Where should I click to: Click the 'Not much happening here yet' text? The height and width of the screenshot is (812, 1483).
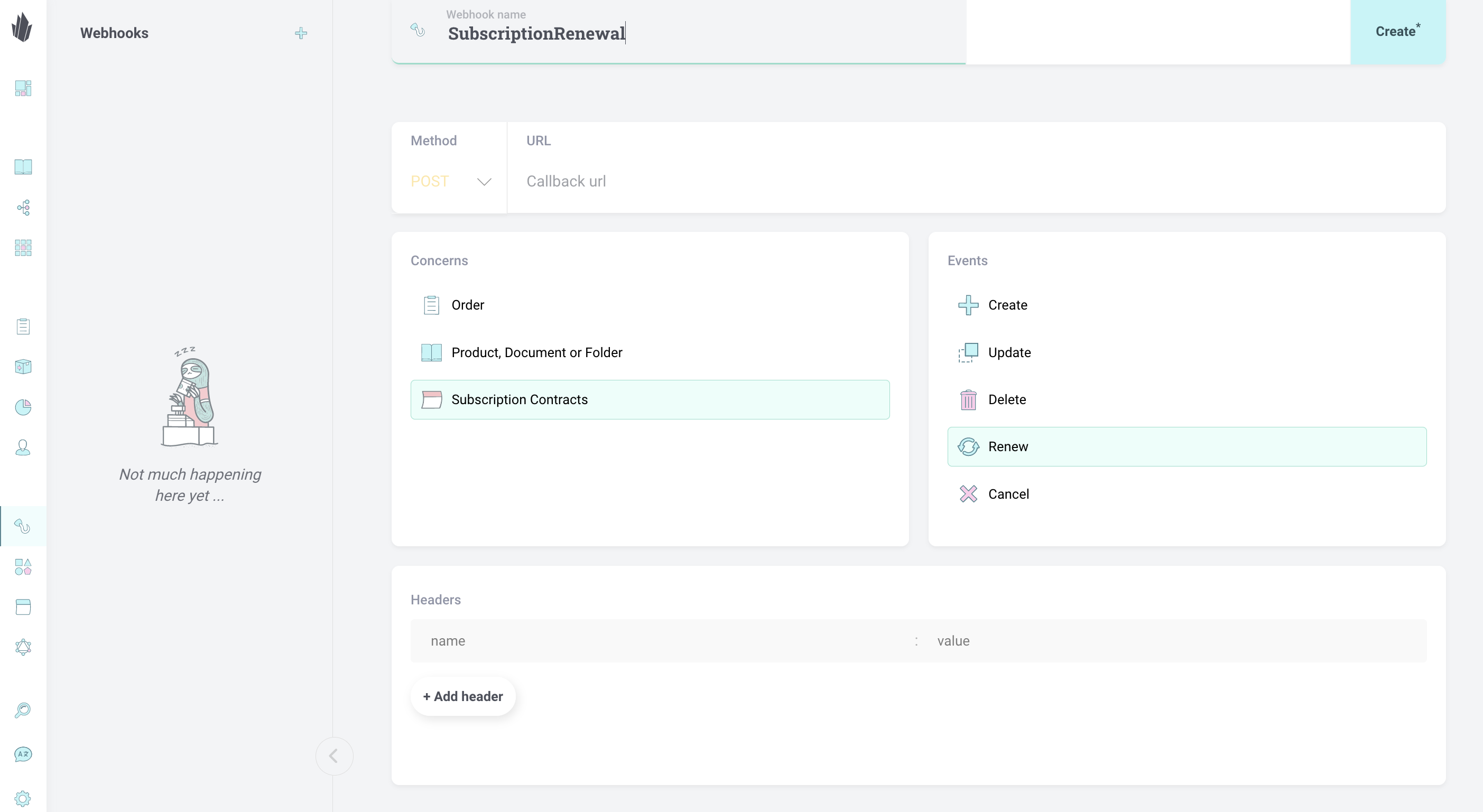point(189,484)
